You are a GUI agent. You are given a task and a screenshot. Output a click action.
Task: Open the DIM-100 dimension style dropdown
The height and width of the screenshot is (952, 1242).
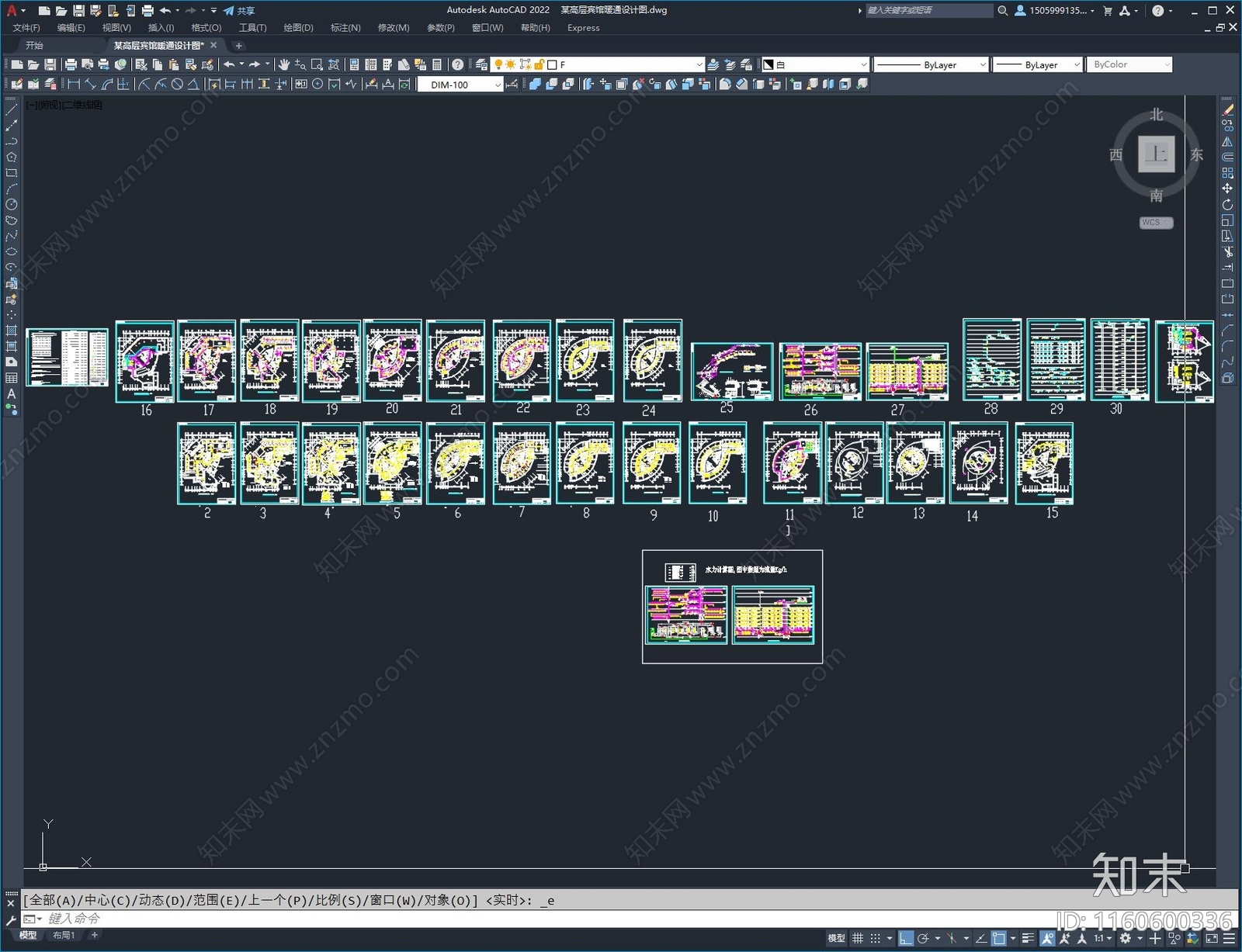tap(498, 85)
